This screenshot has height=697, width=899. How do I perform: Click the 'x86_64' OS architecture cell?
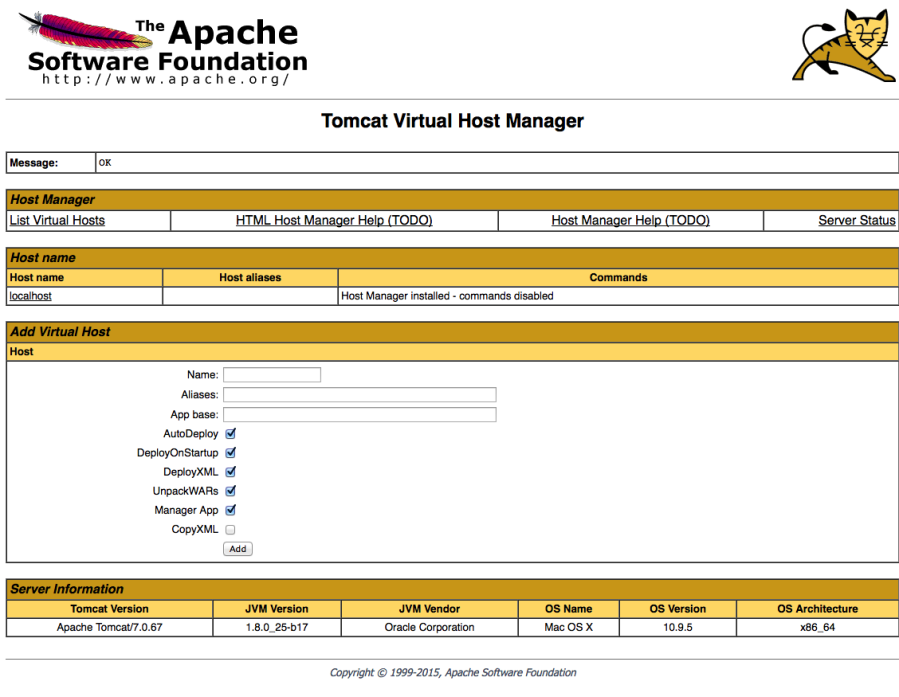click(818, 627)
